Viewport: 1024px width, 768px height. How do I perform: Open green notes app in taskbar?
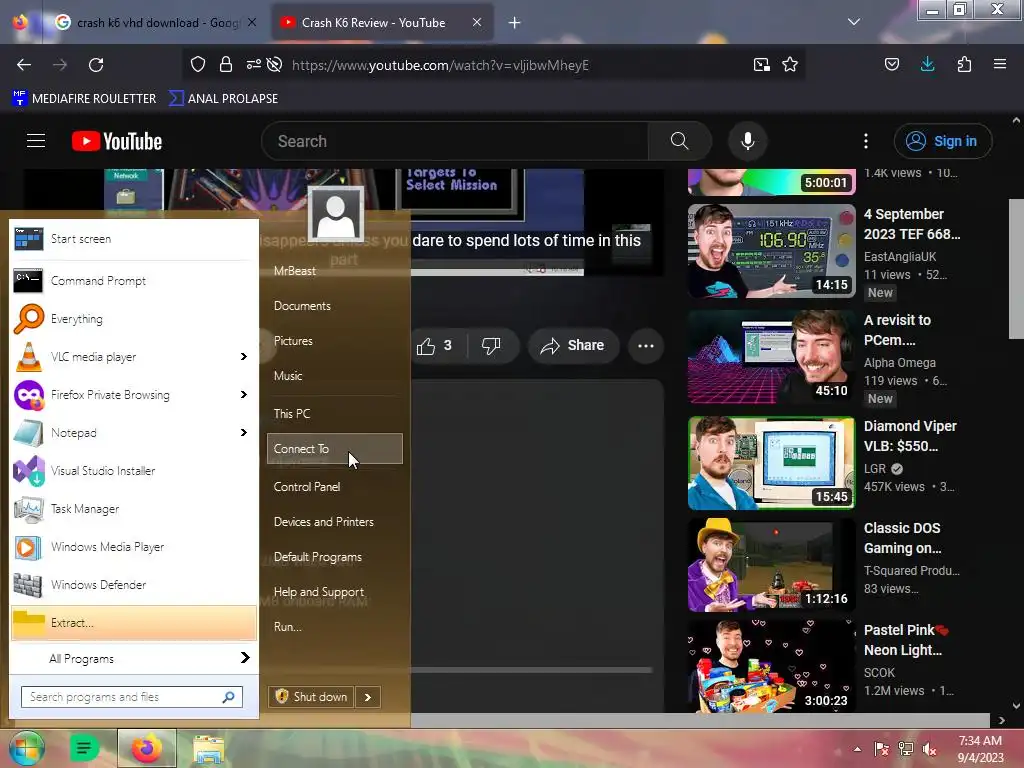point(84,748)
